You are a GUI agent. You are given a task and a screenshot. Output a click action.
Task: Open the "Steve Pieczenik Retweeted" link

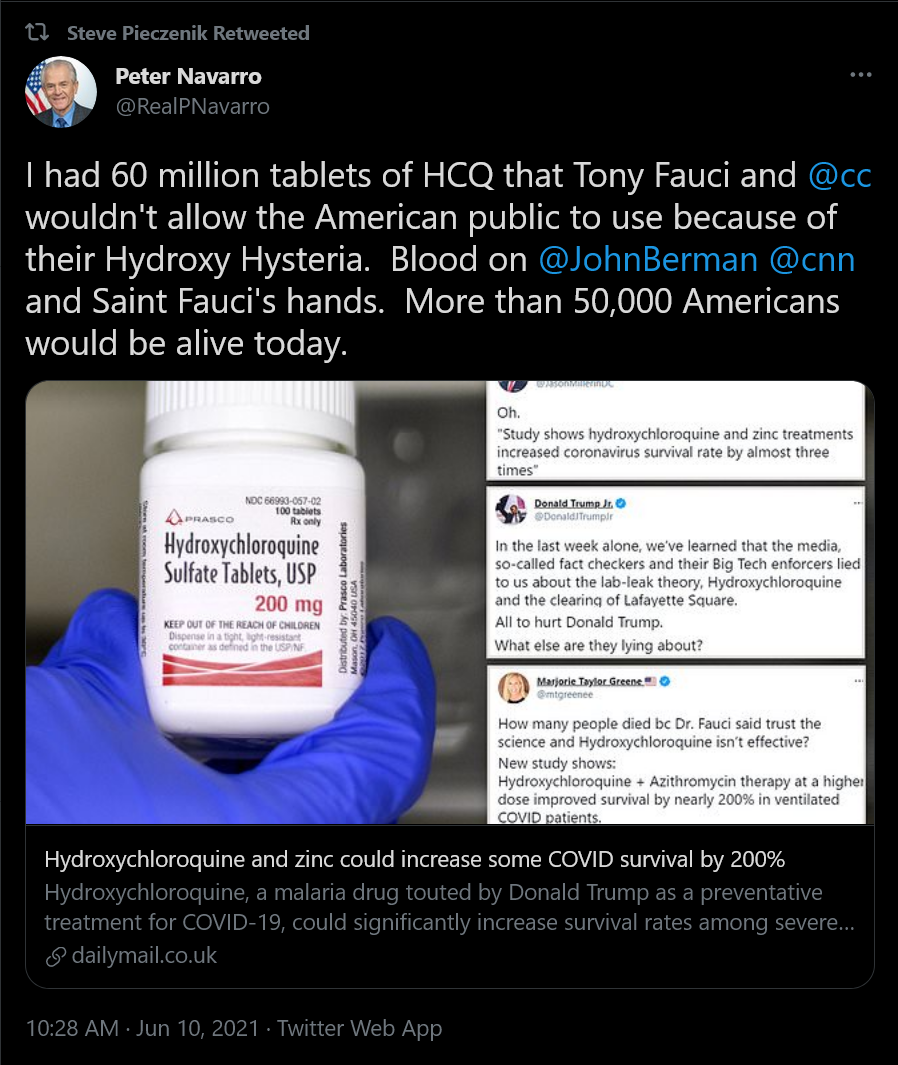click(188, 33)
